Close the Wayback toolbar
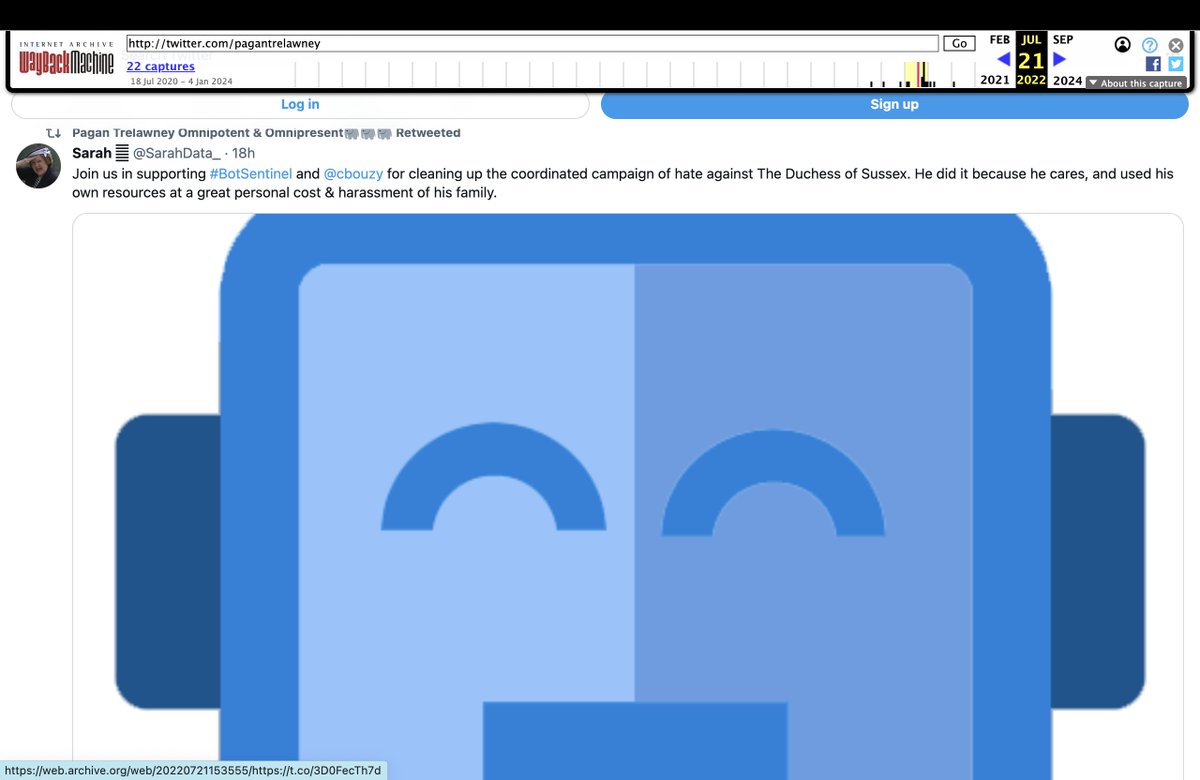The height and width of the screenshot is (780, 1200). (1176, 45)
